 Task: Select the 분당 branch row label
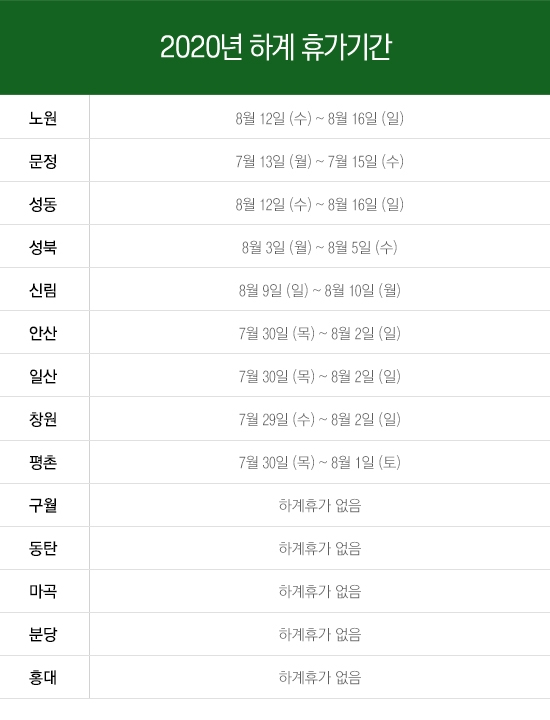[43, 634]
